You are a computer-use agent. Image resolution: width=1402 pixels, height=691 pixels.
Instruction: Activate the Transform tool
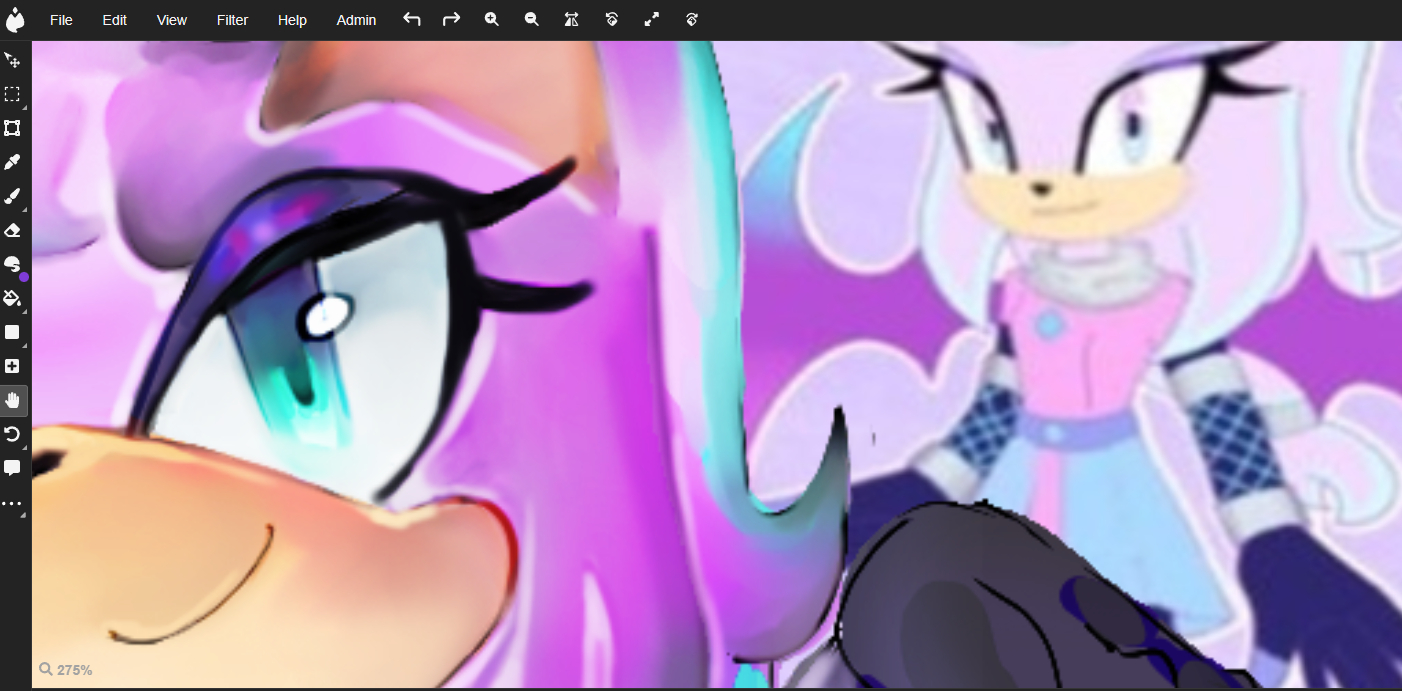[x=12, y=128]
